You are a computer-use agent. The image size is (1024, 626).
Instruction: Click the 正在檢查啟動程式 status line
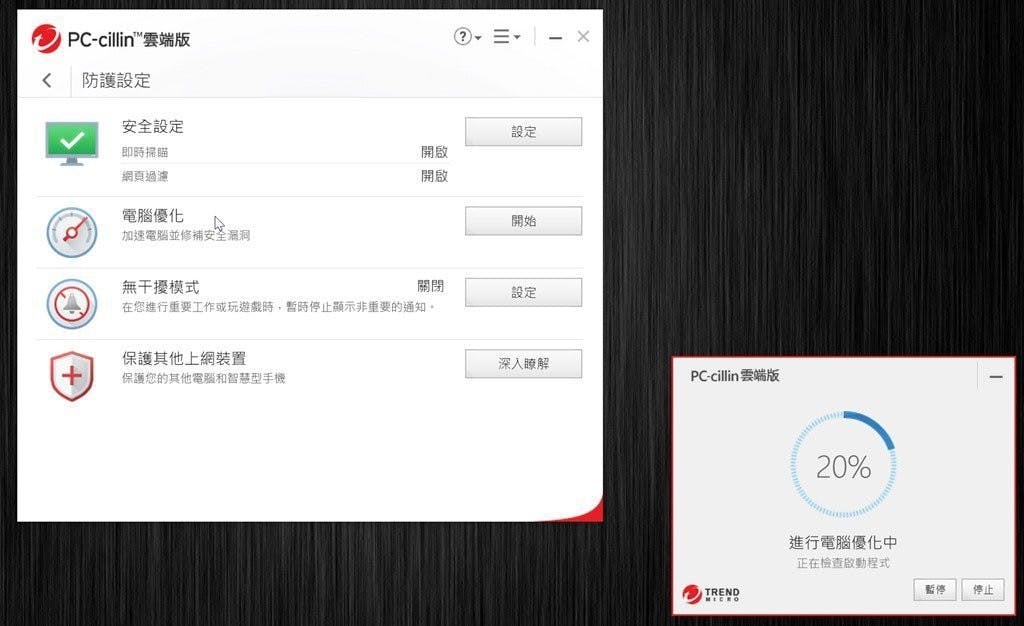[x=843, y=563]
